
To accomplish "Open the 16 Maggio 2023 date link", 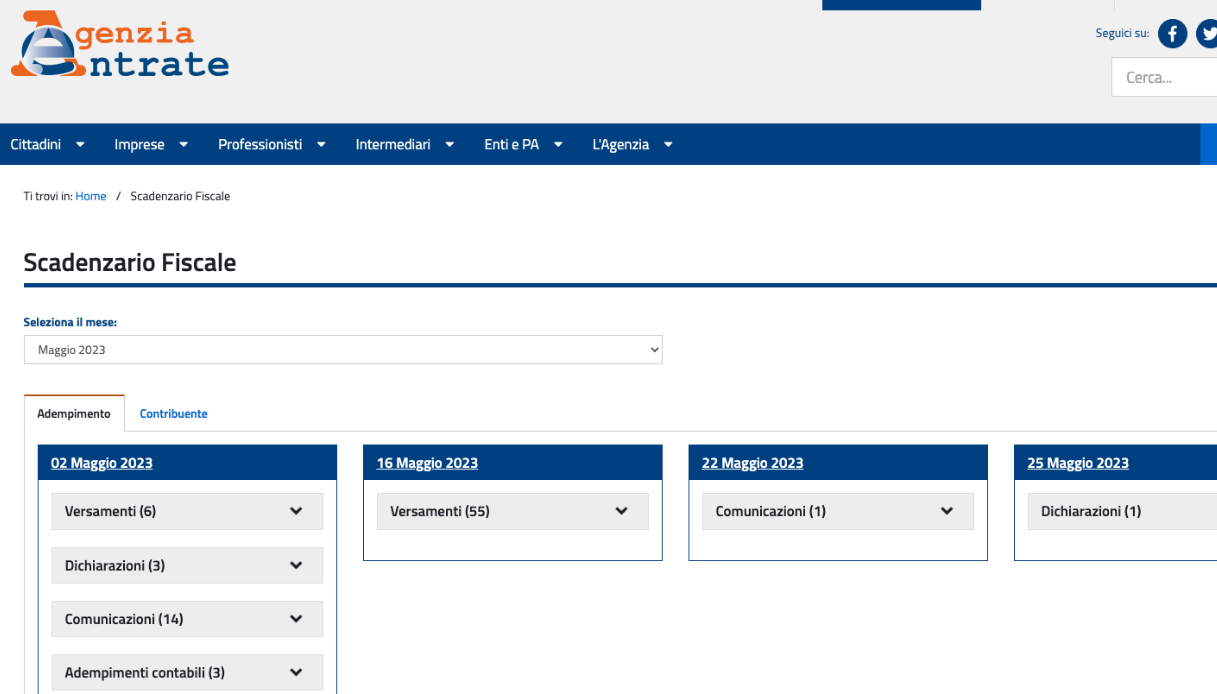I will [427, 463].
